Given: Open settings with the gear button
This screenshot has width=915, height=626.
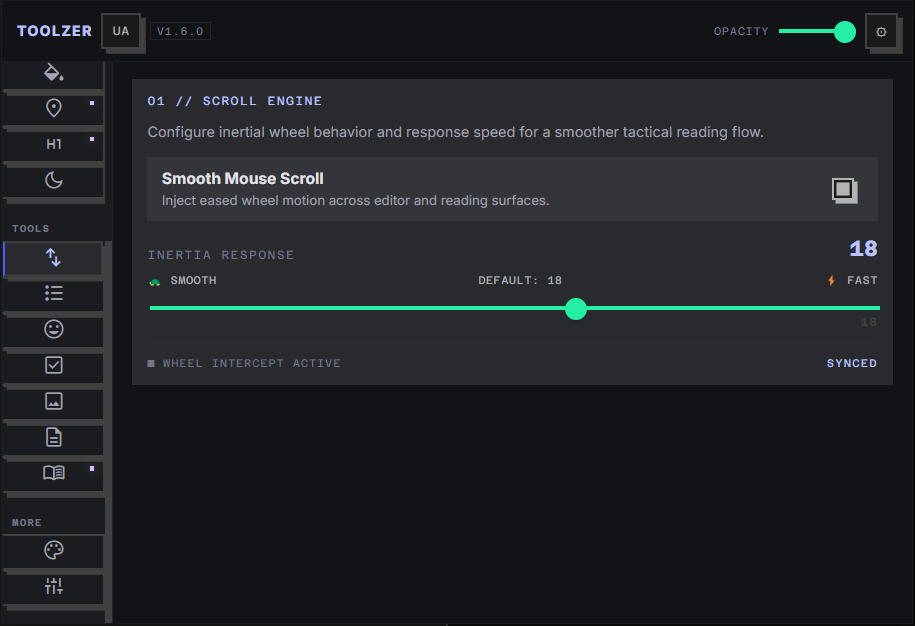Looking at the screenshot, I should [881, 32].
